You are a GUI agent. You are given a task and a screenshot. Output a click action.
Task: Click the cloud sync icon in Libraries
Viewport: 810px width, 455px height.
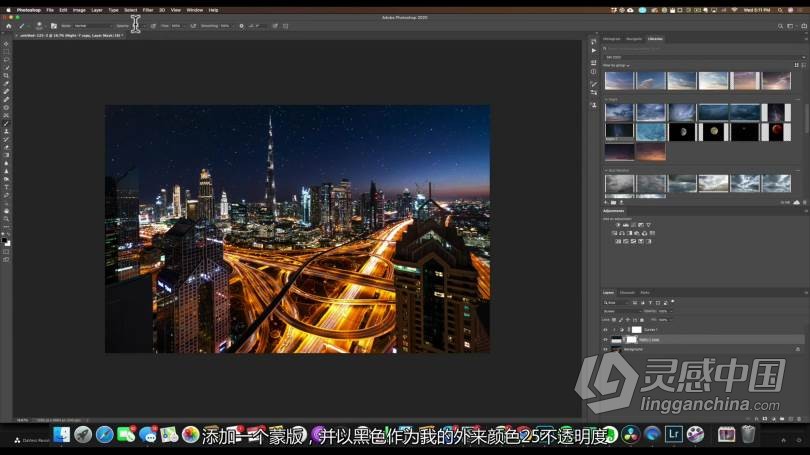tap(796, 202)
